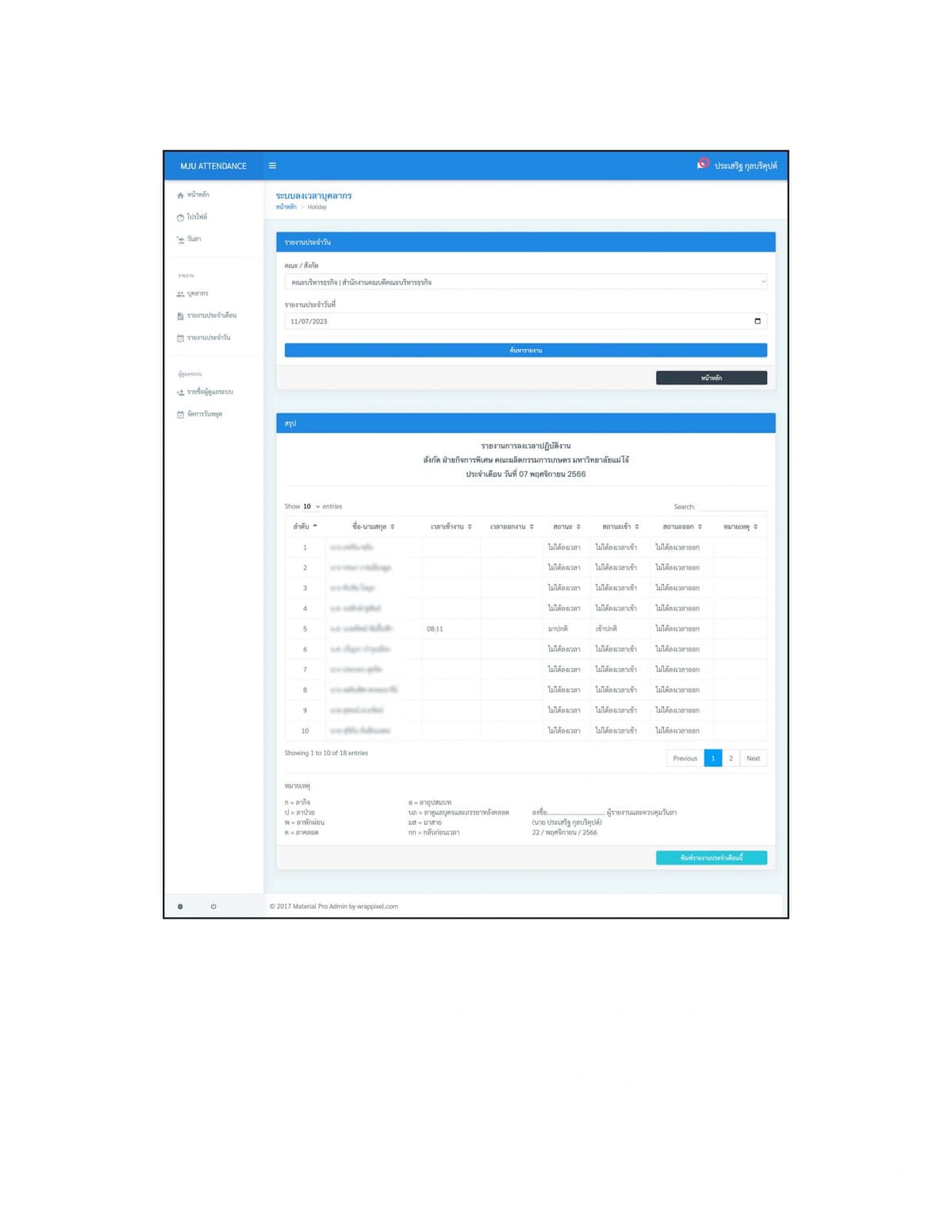Image resolution: width=952 pixels, height=1232 pixels.
Task: Click the table Search input box
Action: (732, 506)
